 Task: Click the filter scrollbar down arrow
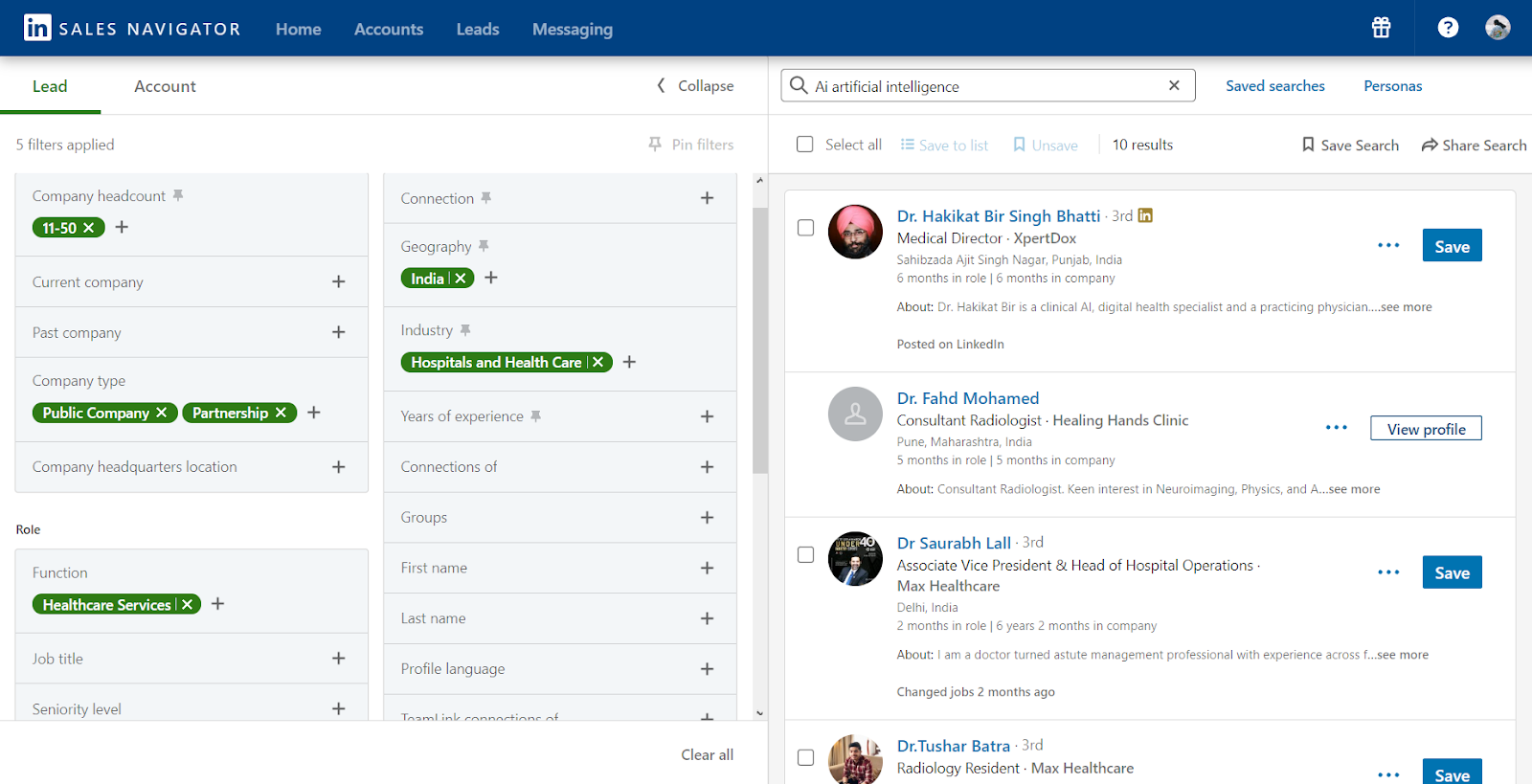click(x=760, y=713)
